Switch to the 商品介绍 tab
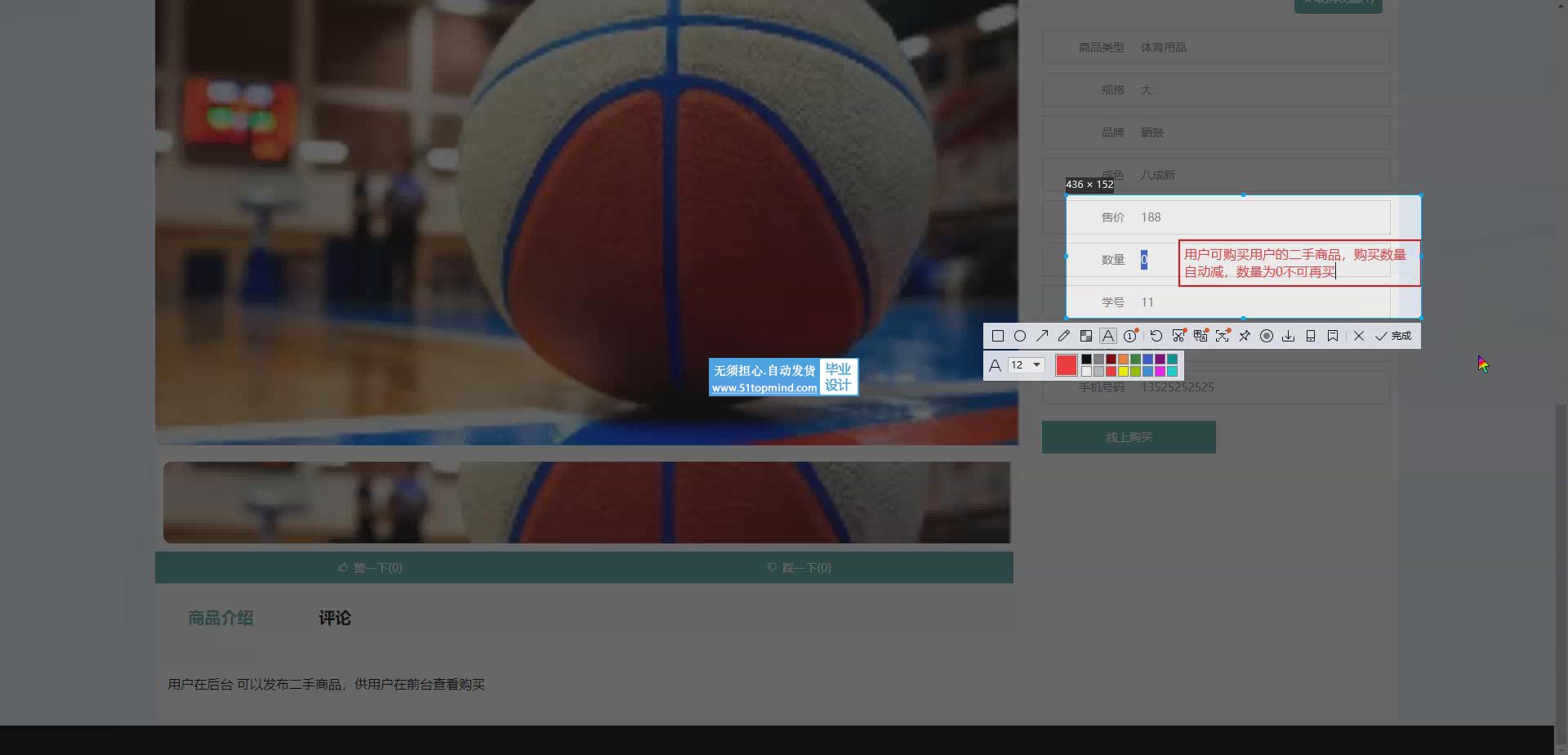Viewport: 1568px width, 755px height. coord(220,619)
